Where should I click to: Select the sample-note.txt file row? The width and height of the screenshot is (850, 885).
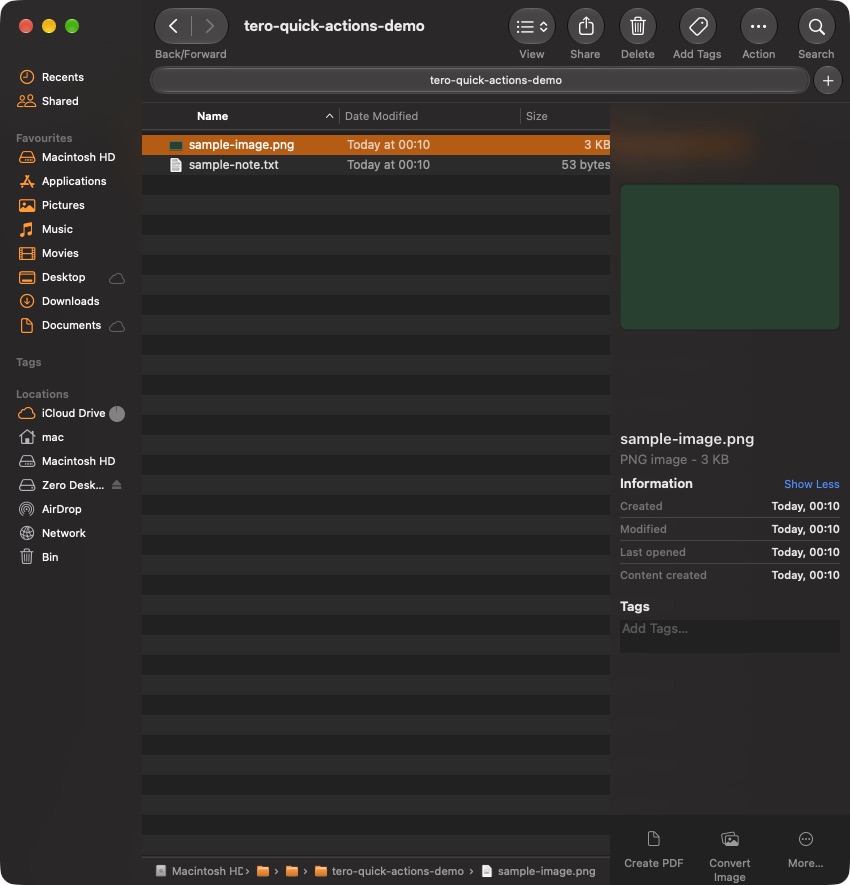pos(376,165)
